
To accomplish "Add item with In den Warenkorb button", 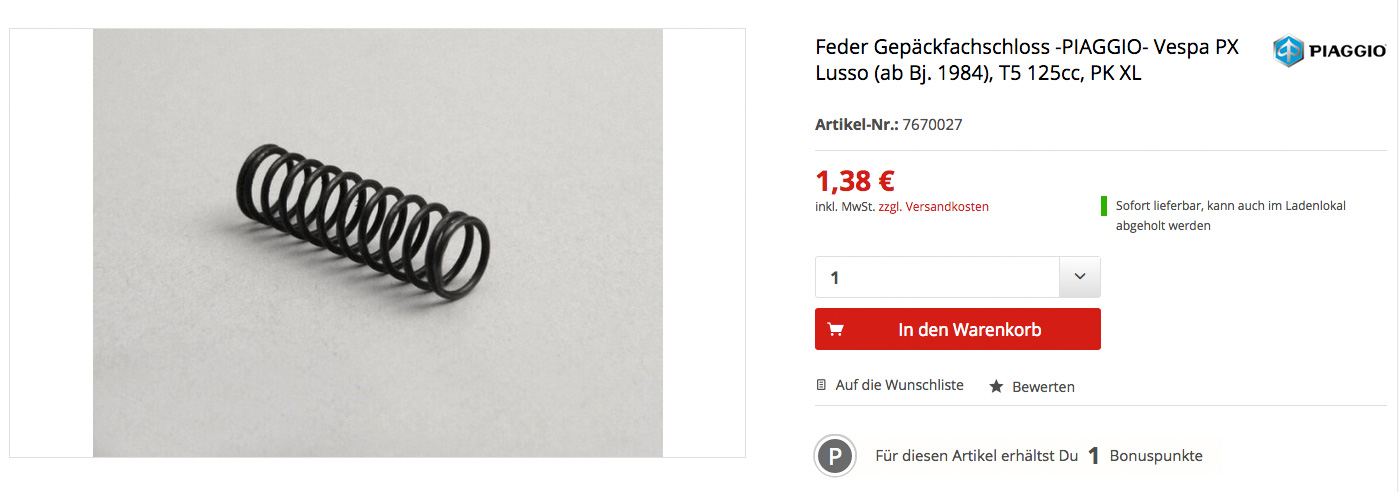I will pos(958,329).
